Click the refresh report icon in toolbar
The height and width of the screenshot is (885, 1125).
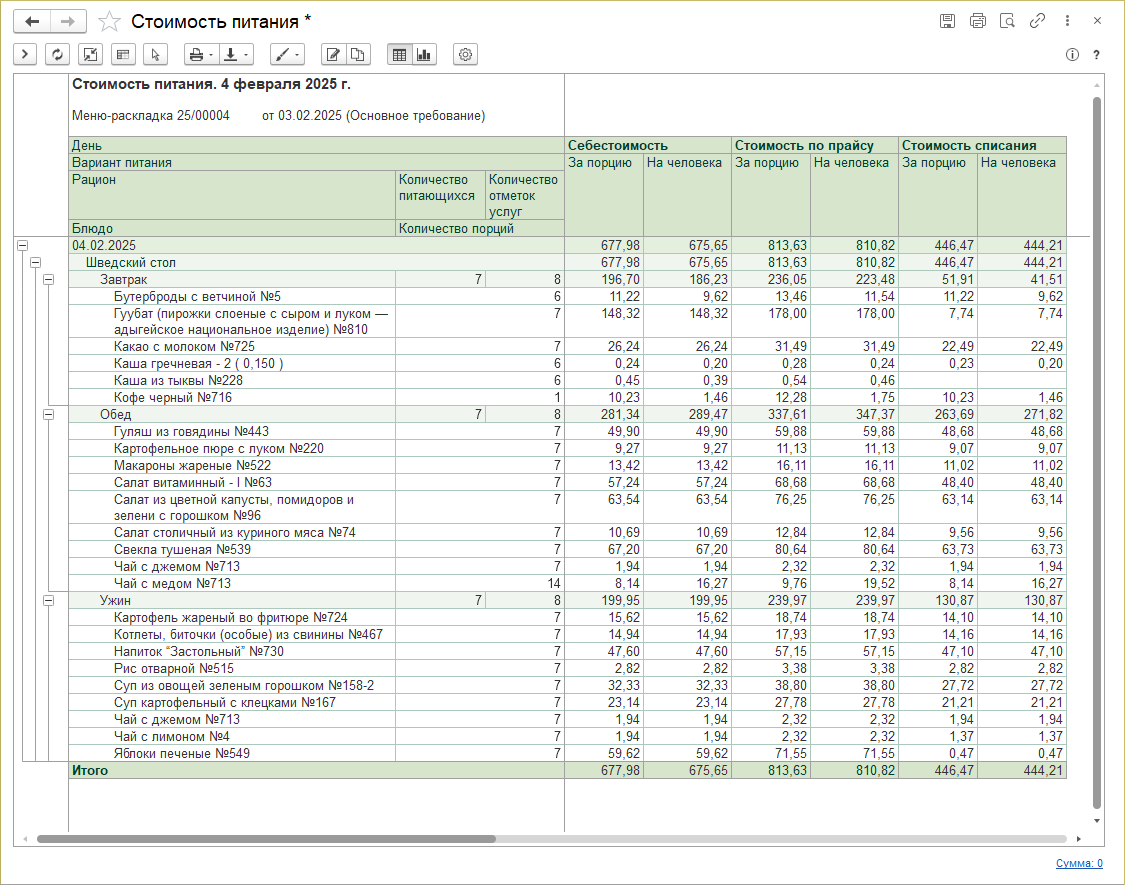click(57, 55)
